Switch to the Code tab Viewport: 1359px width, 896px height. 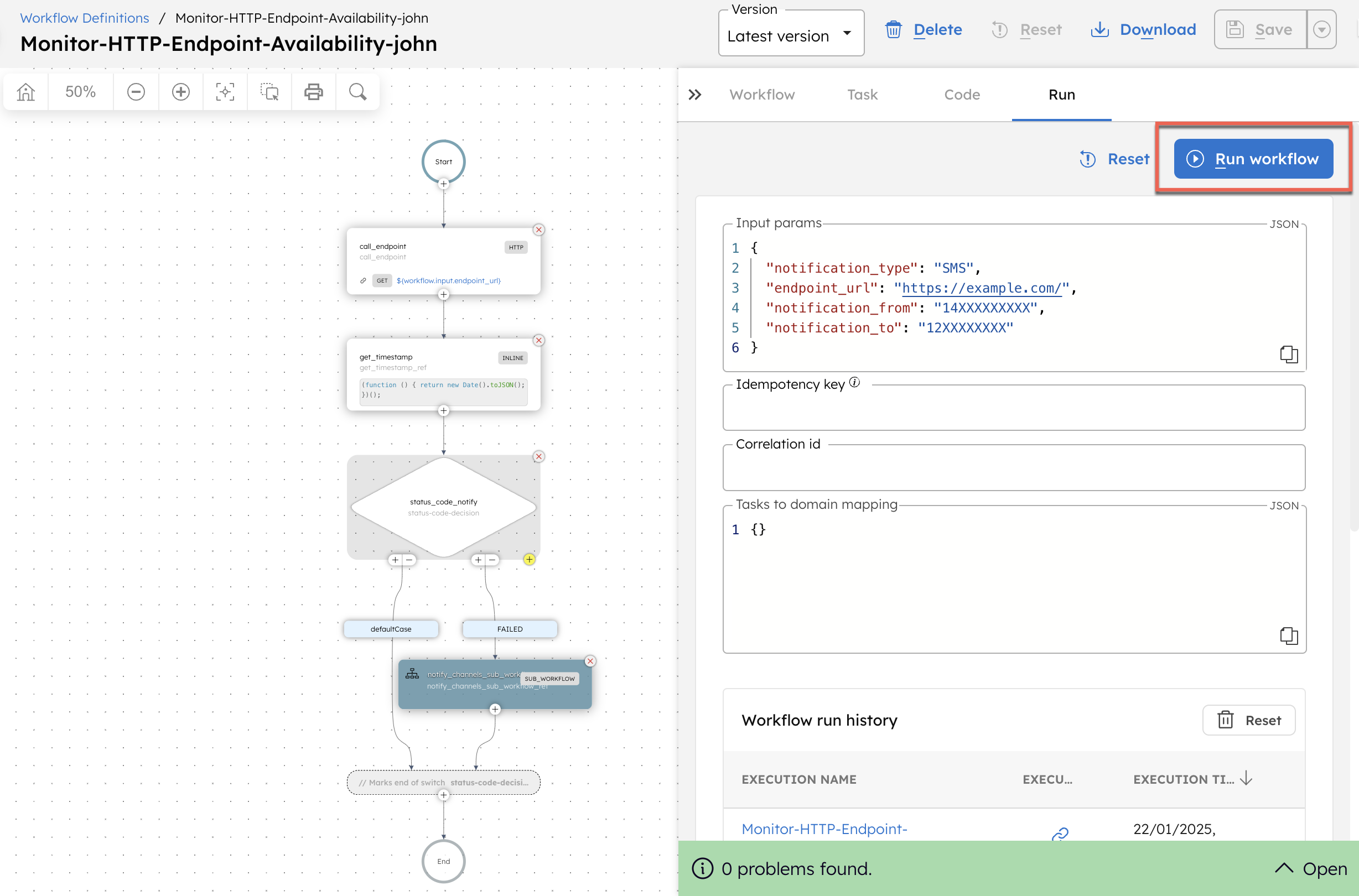pos(962,95)
